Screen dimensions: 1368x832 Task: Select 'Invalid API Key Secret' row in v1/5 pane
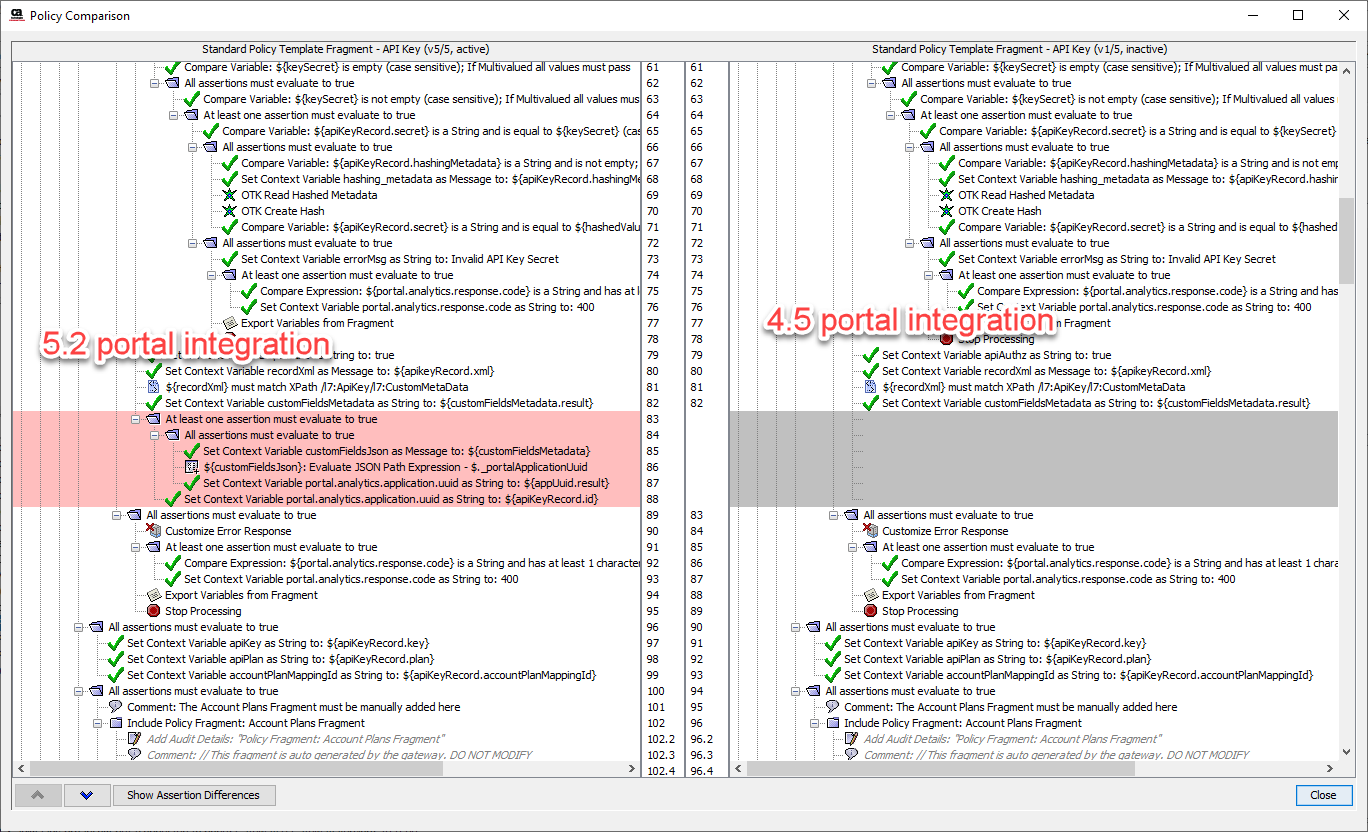point(1117,259)
